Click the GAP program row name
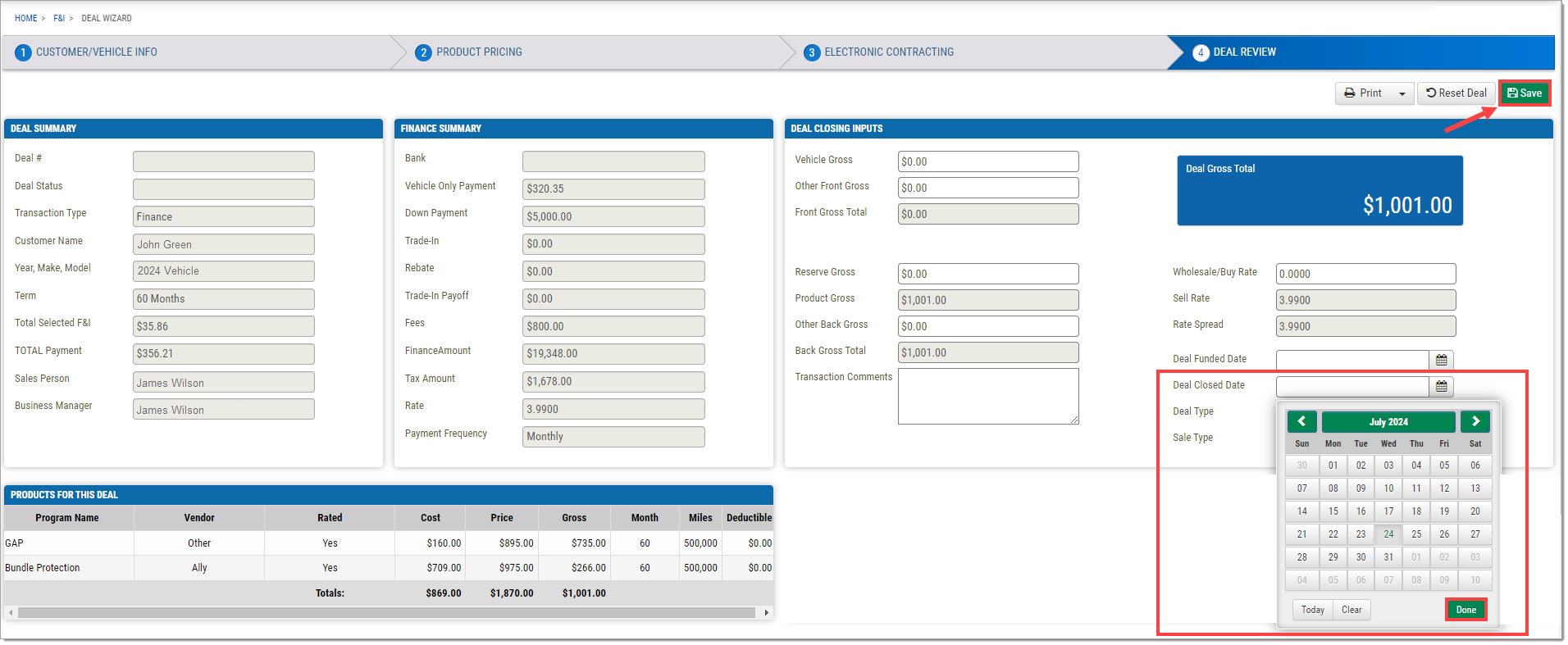The width and height of the screenshot is (1568, 645). pos(15,543)
